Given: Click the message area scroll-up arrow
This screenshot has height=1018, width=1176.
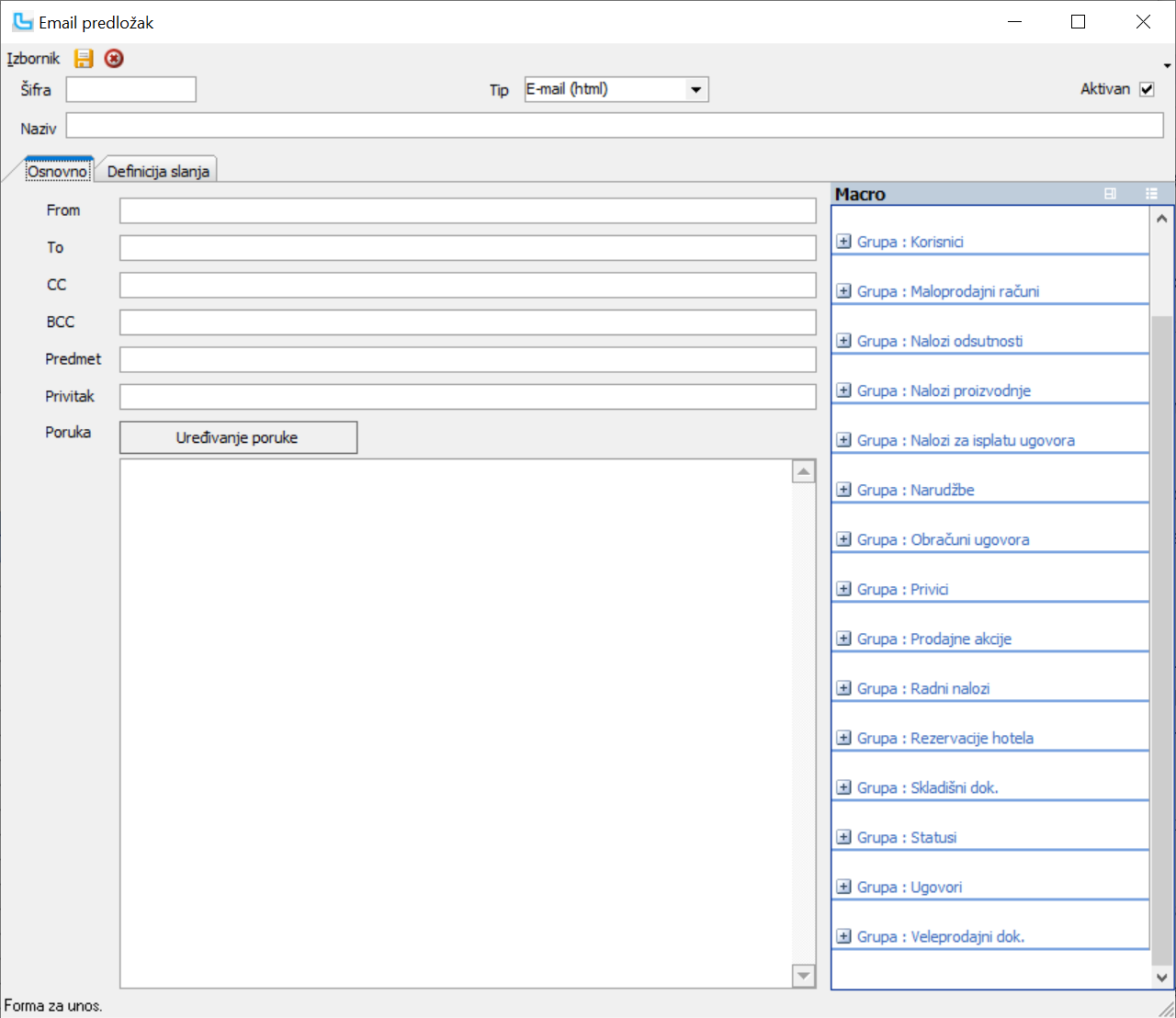Looking at the screenshot, I should 804,471.
